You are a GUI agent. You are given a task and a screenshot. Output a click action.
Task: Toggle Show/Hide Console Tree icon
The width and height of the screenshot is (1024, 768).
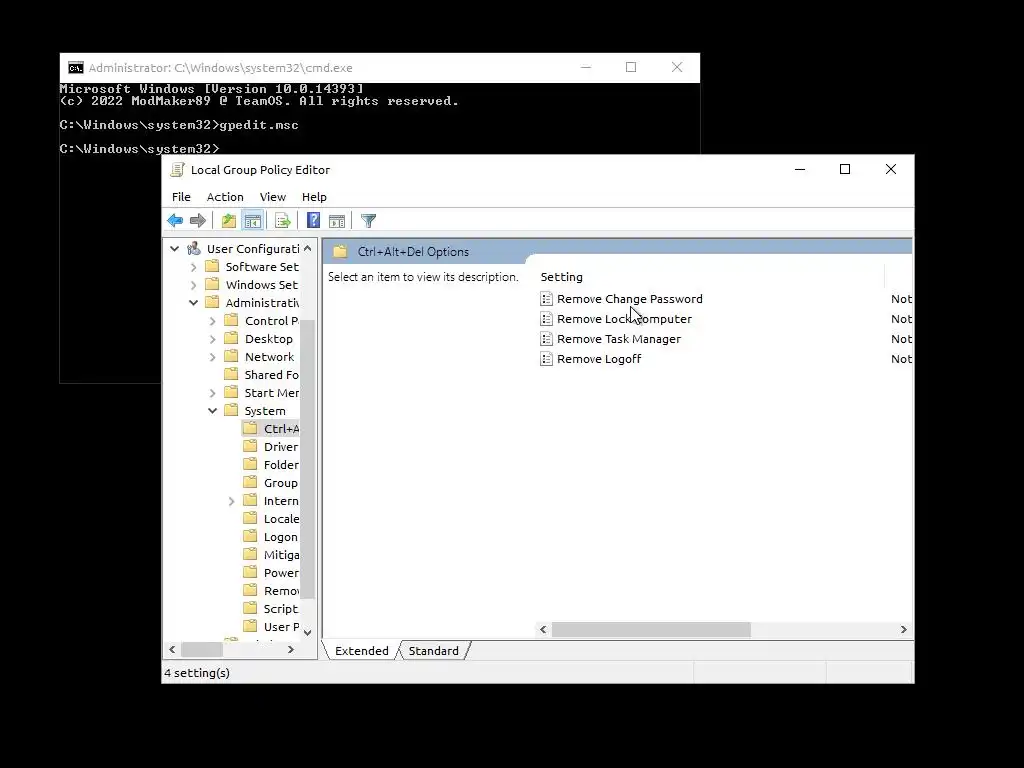[x=253, y=221]
